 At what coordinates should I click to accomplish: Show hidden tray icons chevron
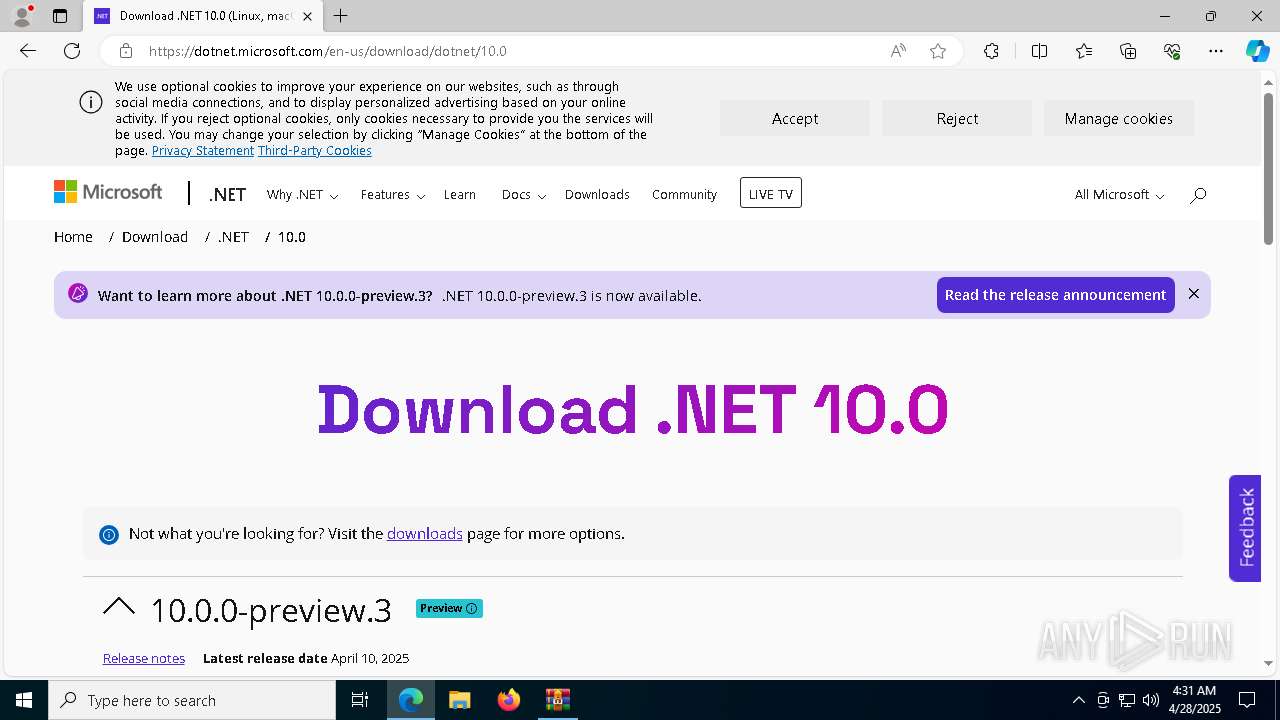pyautogui.click(x=1078, y=700)
